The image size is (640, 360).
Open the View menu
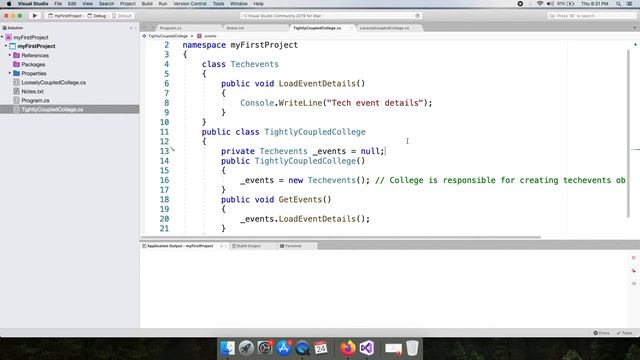coord(87,4)
